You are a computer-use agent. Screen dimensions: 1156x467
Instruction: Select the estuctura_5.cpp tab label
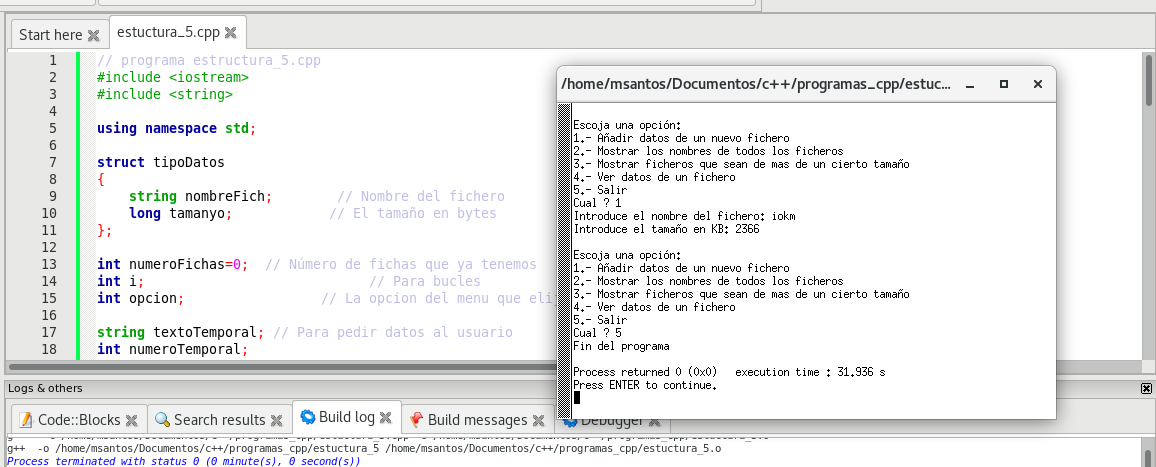tap(168, 33)
